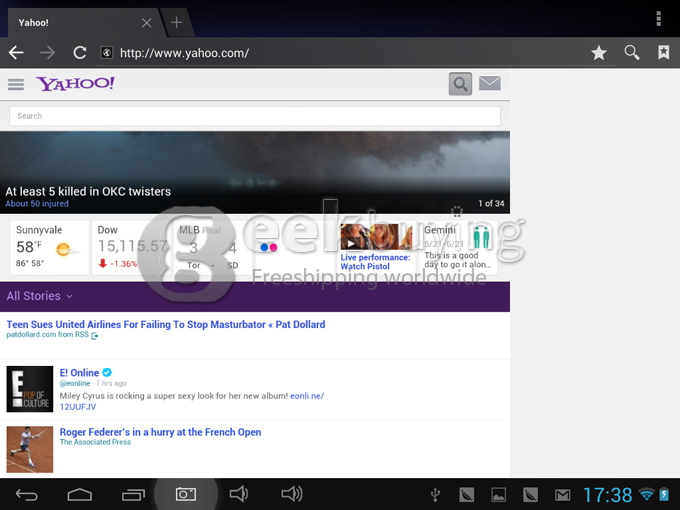Expand the All Stories dropdown
Viewport: 680px width, 510px height.
coord(39,296)
